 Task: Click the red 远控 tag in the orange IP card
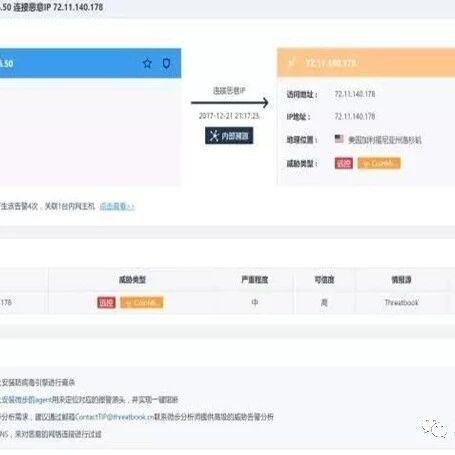(x=344, y=163)
